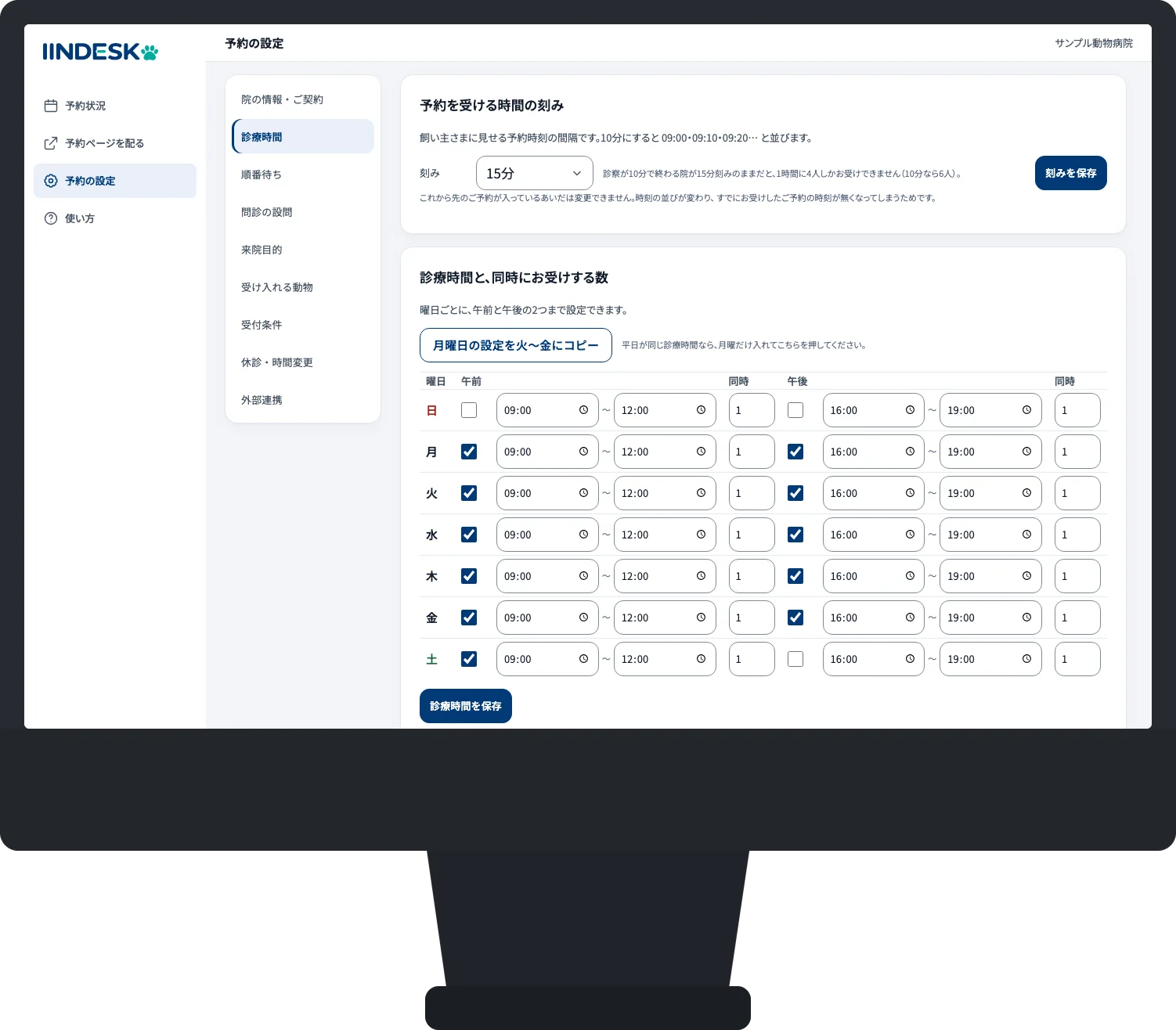Image resolution: width=1176 pixels, height=1030 pixels.
Task: Select 受付条件 in settings menu
Action: (303, 325)
